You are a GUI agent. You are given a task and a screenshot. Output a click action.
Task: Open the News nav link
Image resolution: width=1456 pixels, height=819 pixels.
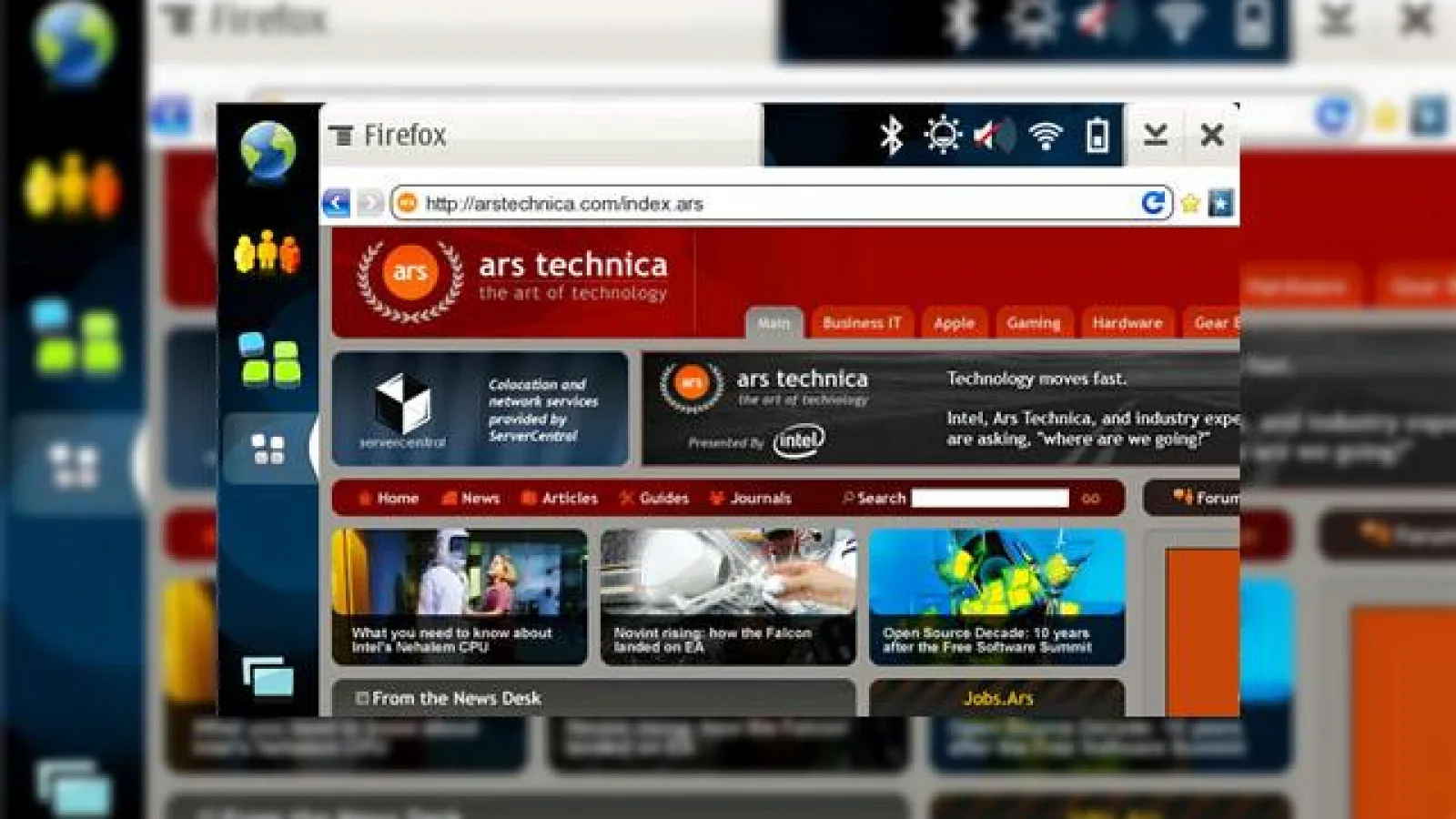click(470, 498)
